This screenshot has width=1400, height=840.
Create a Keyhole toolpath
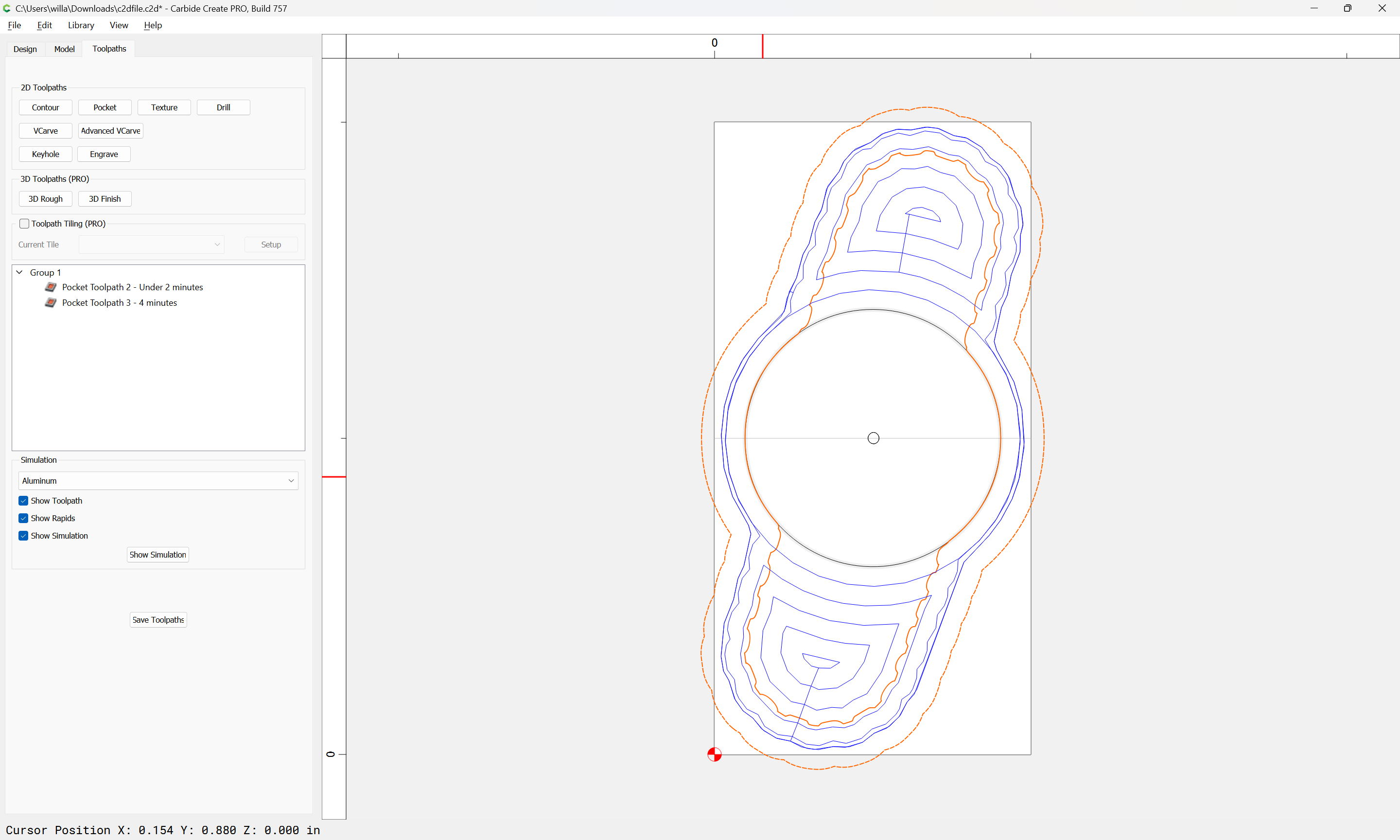point(45,154)
